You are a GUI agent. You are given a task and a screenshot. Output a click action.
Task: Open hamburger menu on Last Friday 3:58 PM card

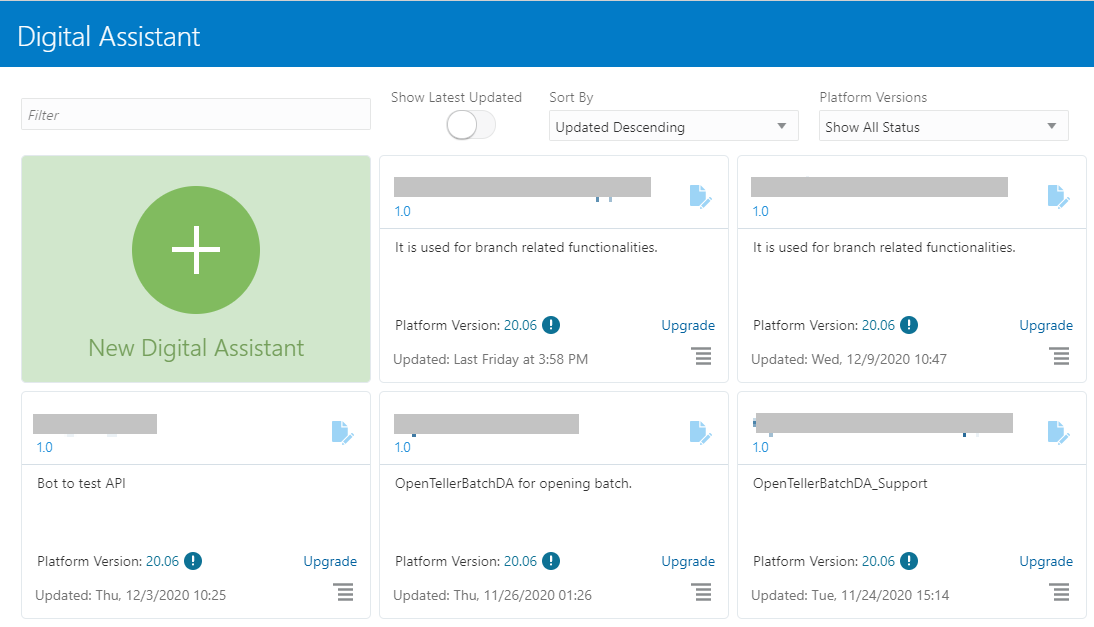pos(703,356)
